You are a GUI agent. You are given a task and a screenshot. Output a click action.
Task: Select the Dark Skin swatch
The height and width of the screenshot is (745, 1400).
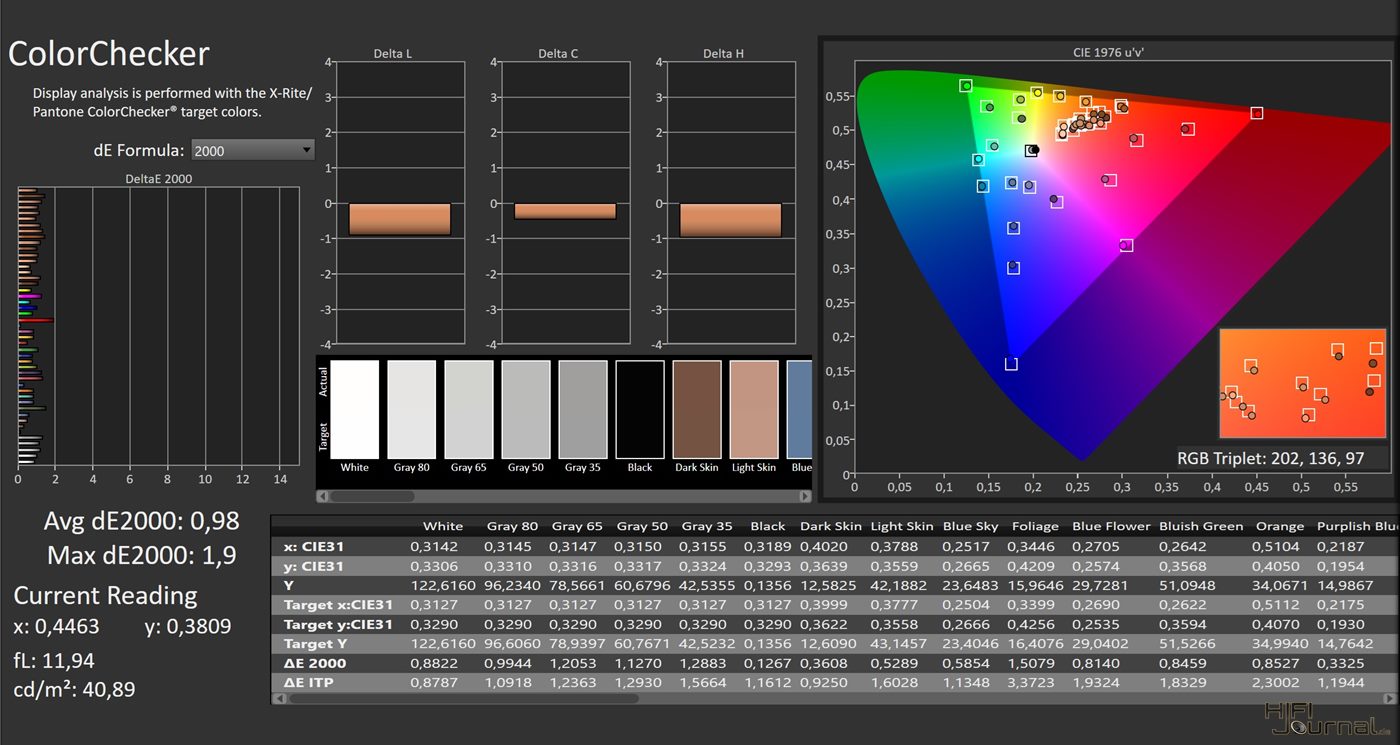pos(697,409)
